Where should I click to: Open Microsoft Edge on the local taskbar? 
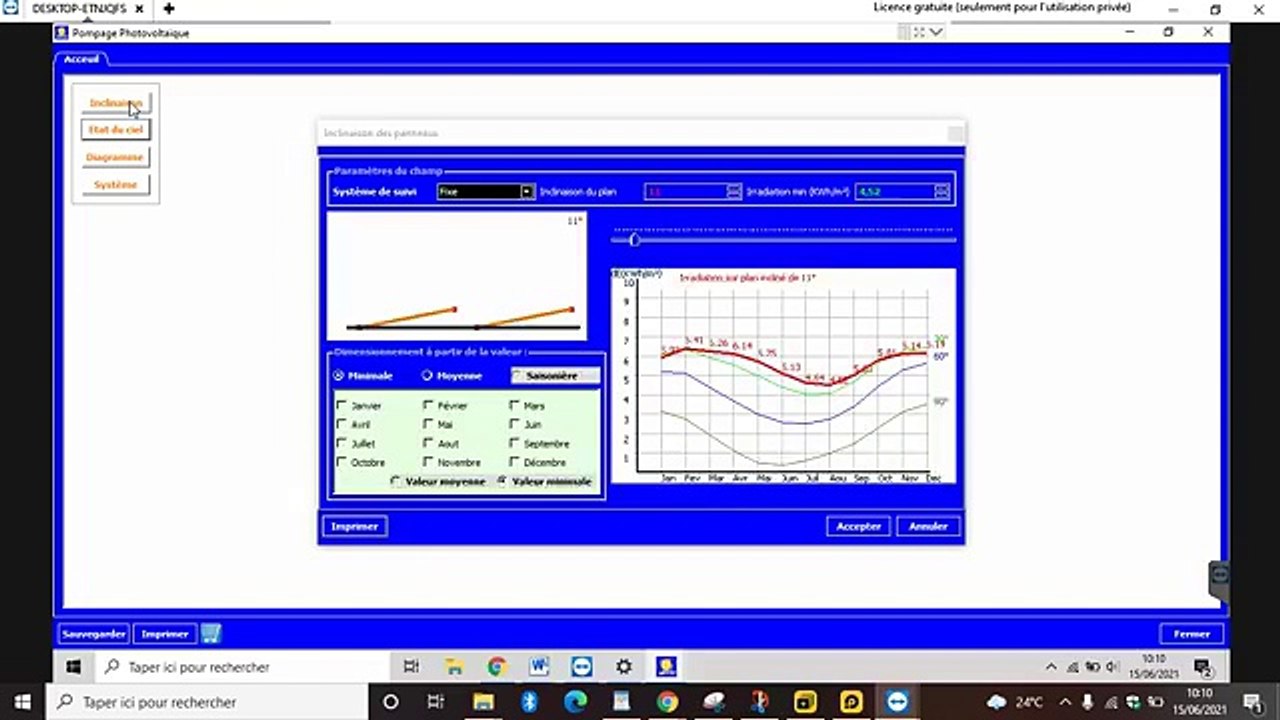575,702
